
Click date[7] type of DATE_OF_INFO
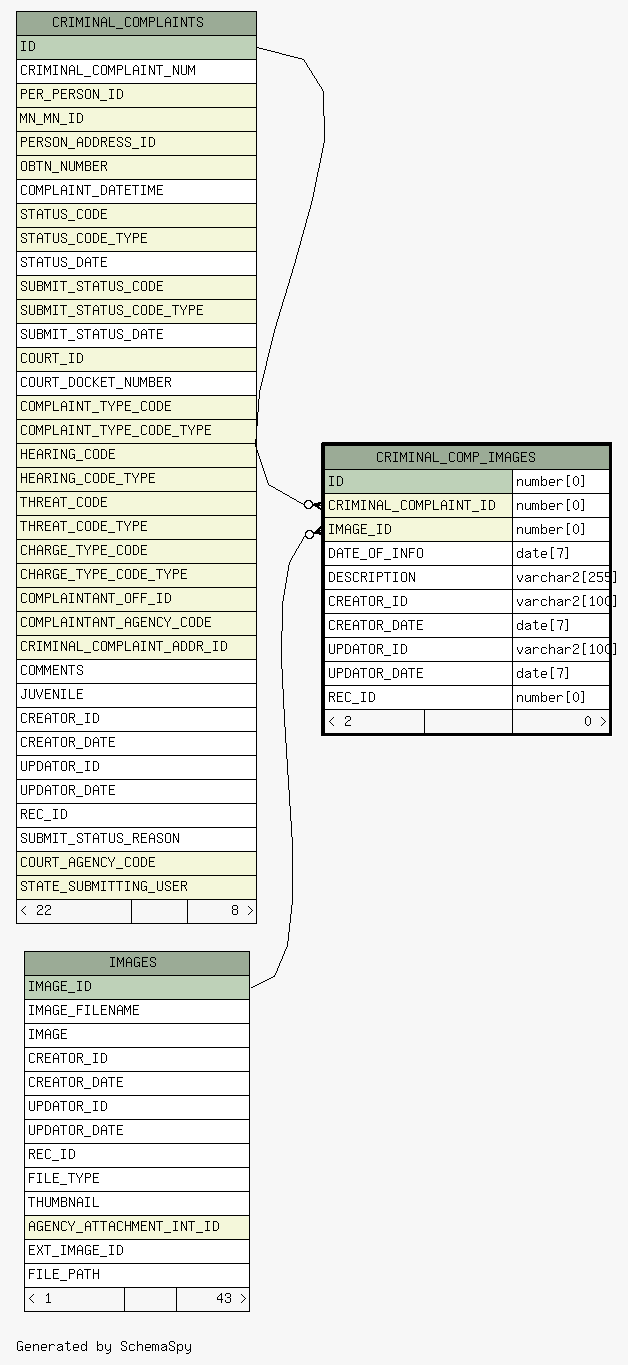561,554
